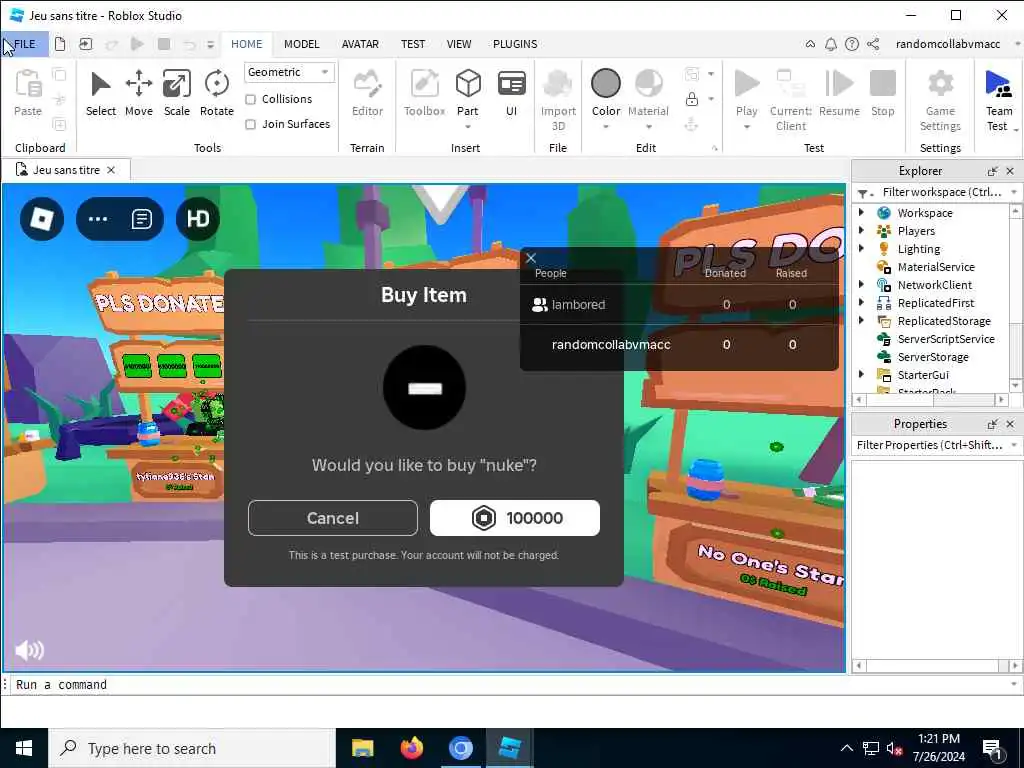Expand the NetworkClient tree node
The image size is (1024, 768).
[861, 284]
